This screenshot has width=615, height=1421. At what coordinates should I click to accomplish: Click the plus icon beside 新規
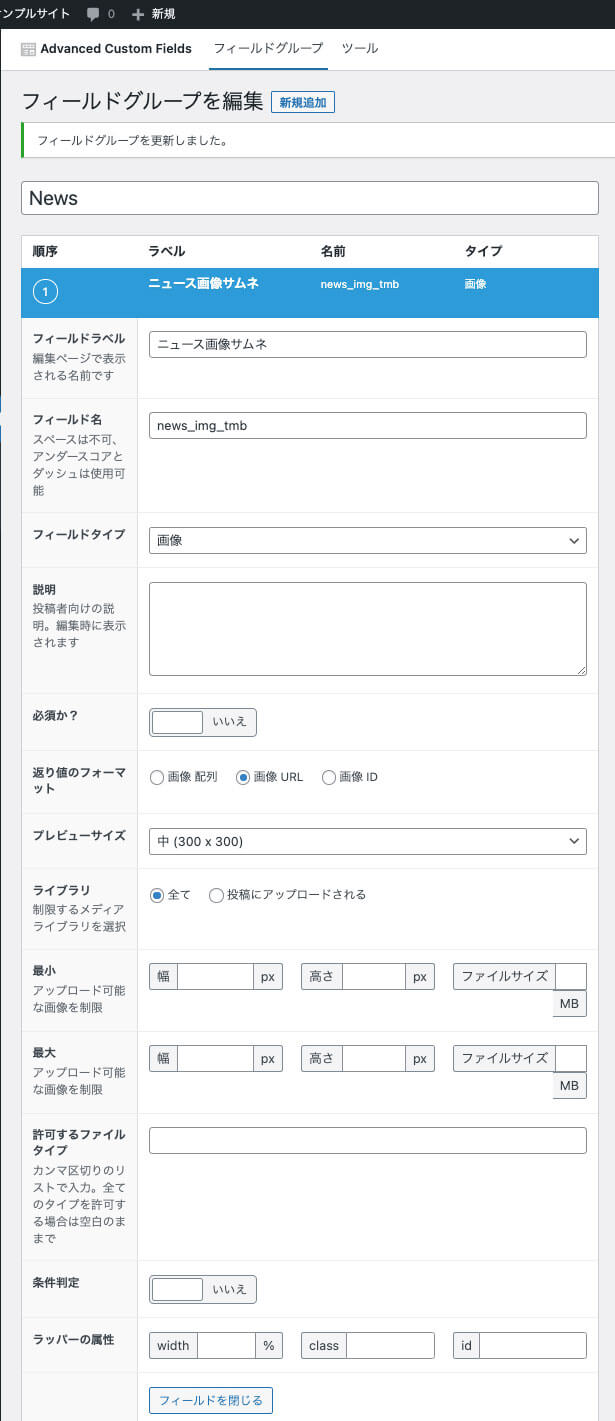(138, 14)
